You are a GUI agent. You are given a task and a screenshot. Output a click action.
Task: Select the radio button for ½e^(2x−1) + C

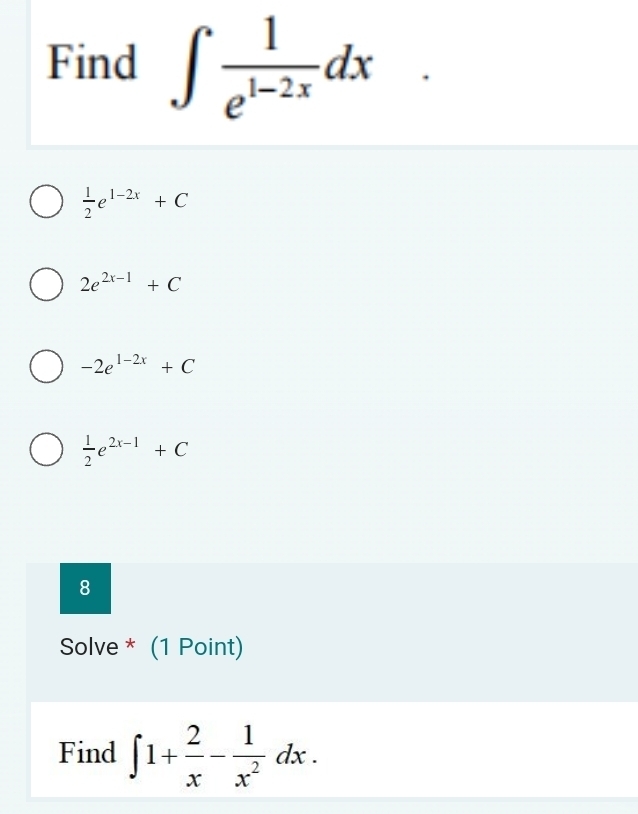[x=45, y=449]
